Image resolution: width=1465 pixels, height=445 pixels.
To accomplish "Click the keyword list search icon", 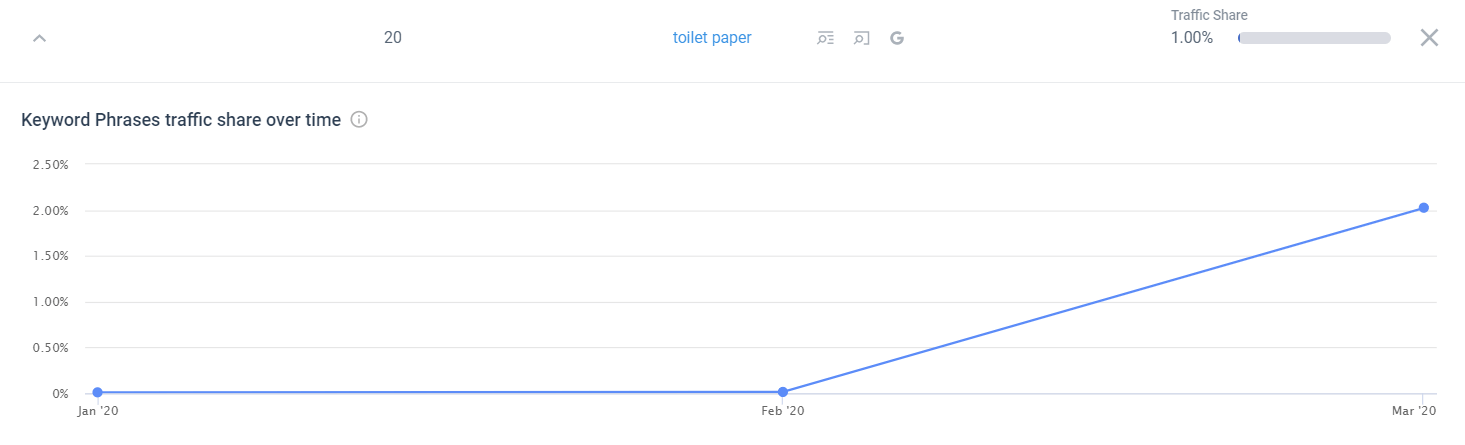I will [825, 38].
